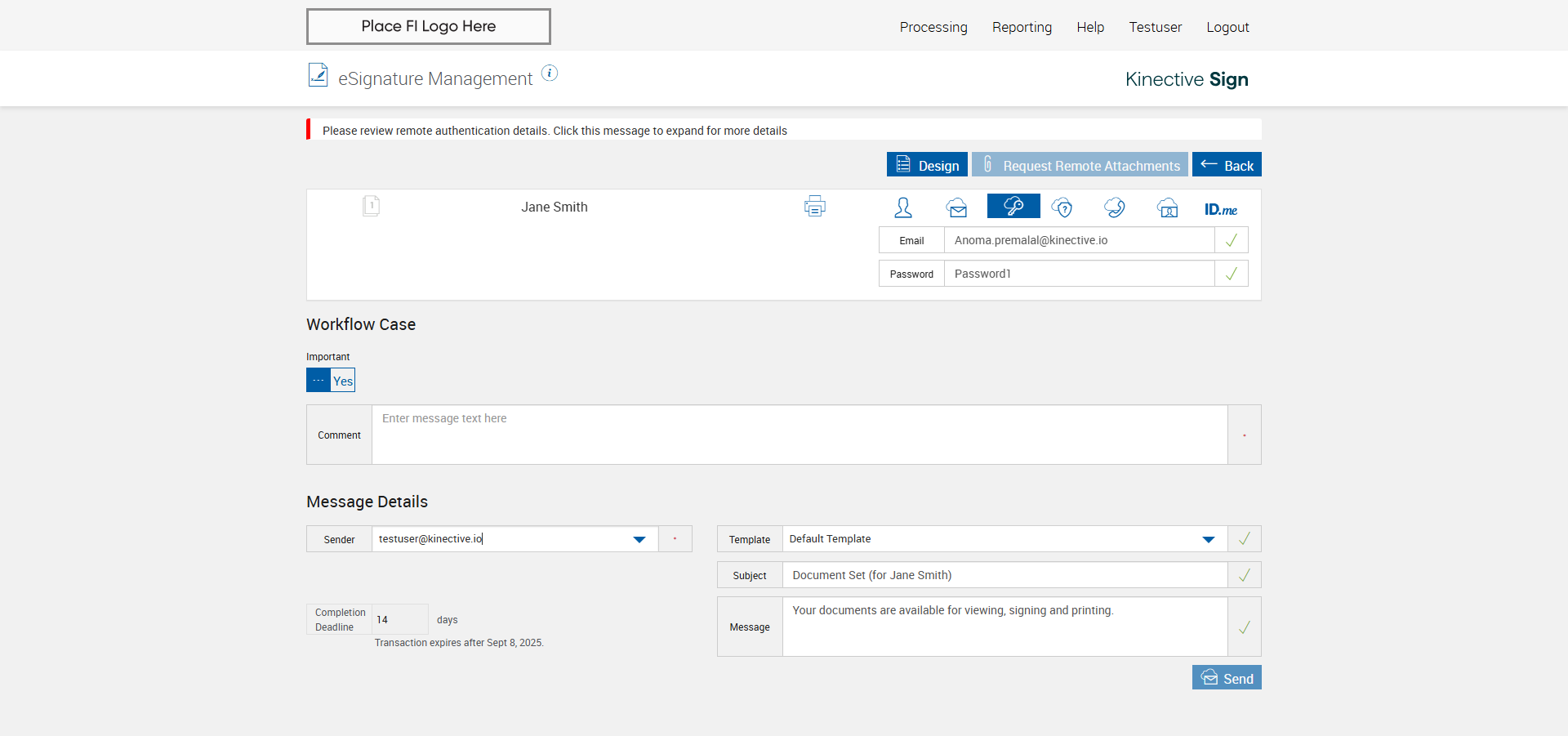Screen dimensions: 1568x736
Task: Click the info icon beside eSignature Management
Action: (550, 74)
